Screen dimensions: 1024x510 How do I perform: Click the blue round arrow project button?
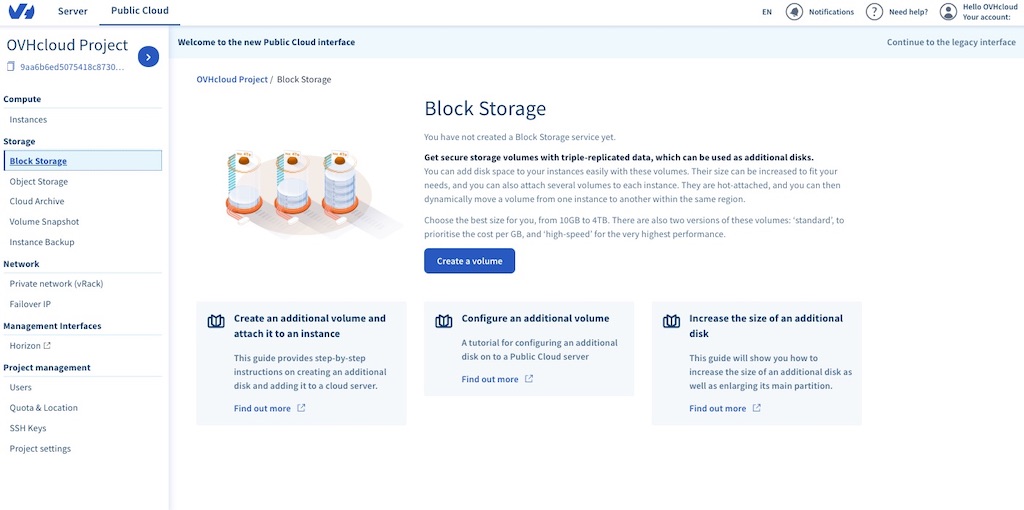(148, 57)
